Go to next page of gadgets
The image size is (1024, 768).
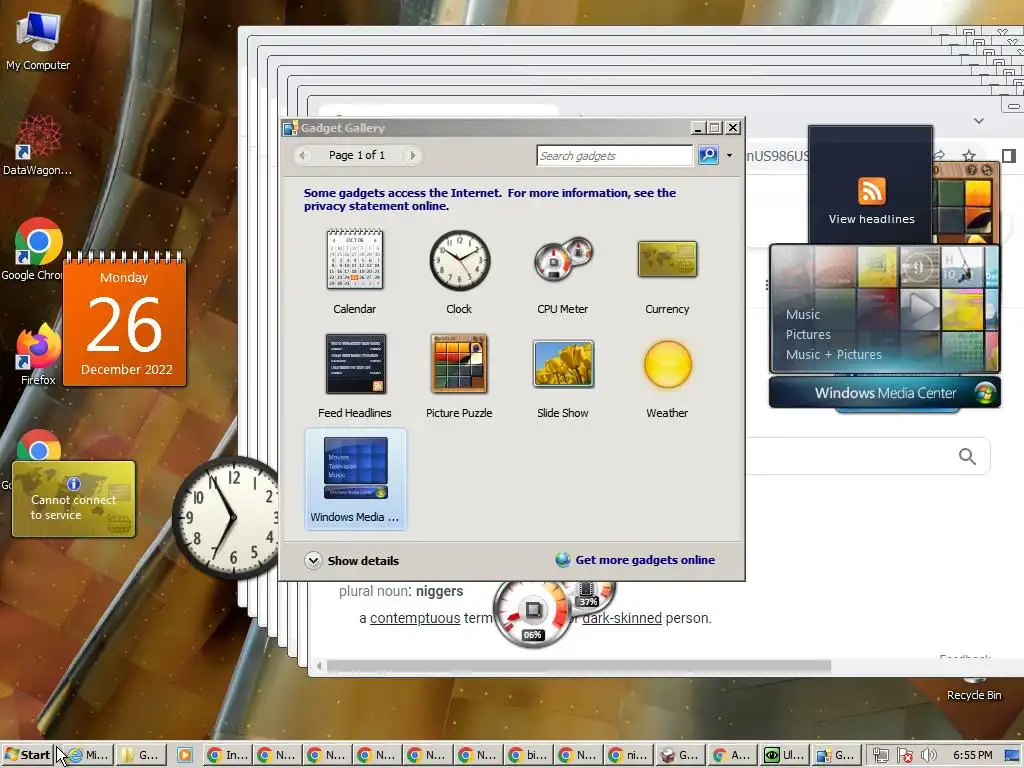(412, 155)
